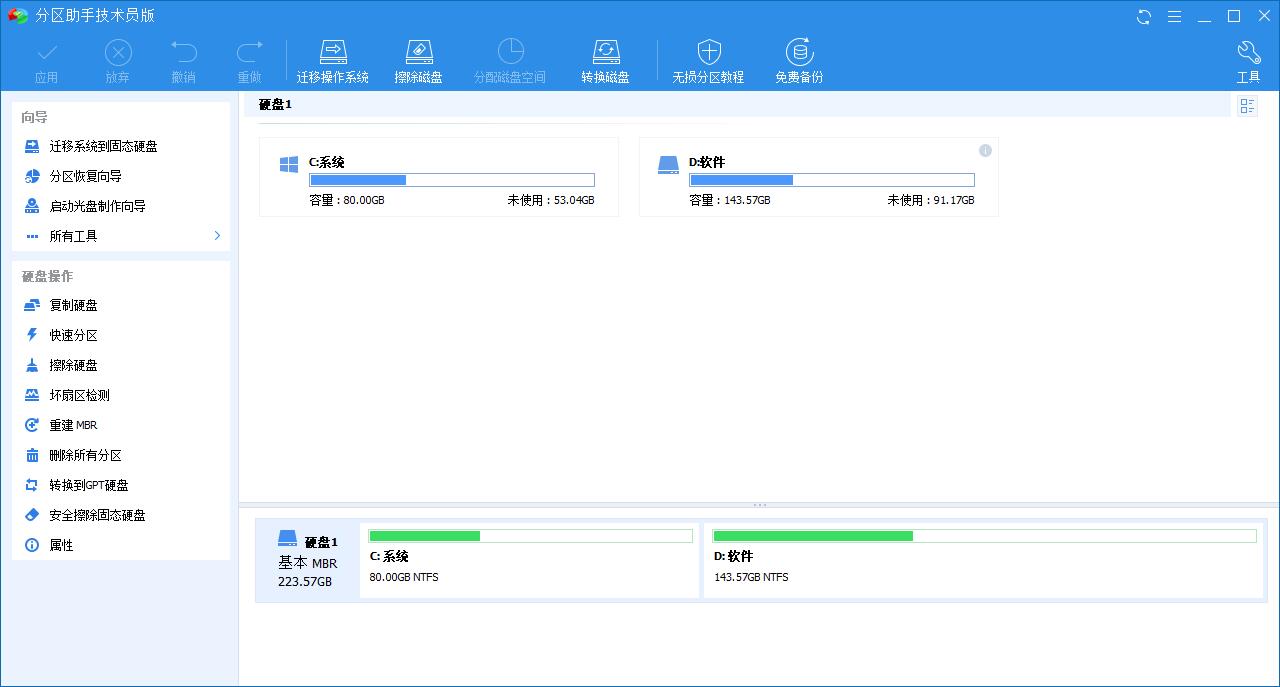Image resolution: width=1280 pixels, height=687 pixels.
Task: Click the splitter handle between panes
Action: (759, 505)
